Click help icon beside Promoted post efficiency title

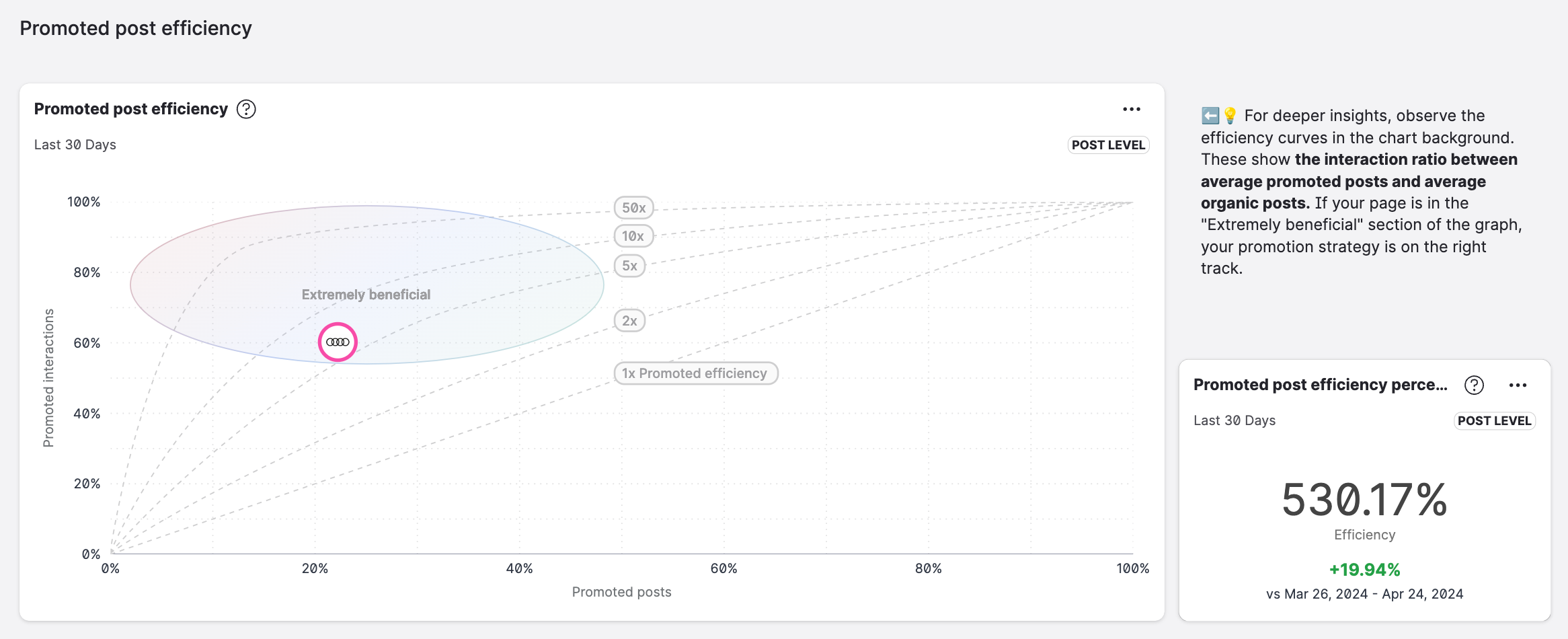click(x=246, y=109)
